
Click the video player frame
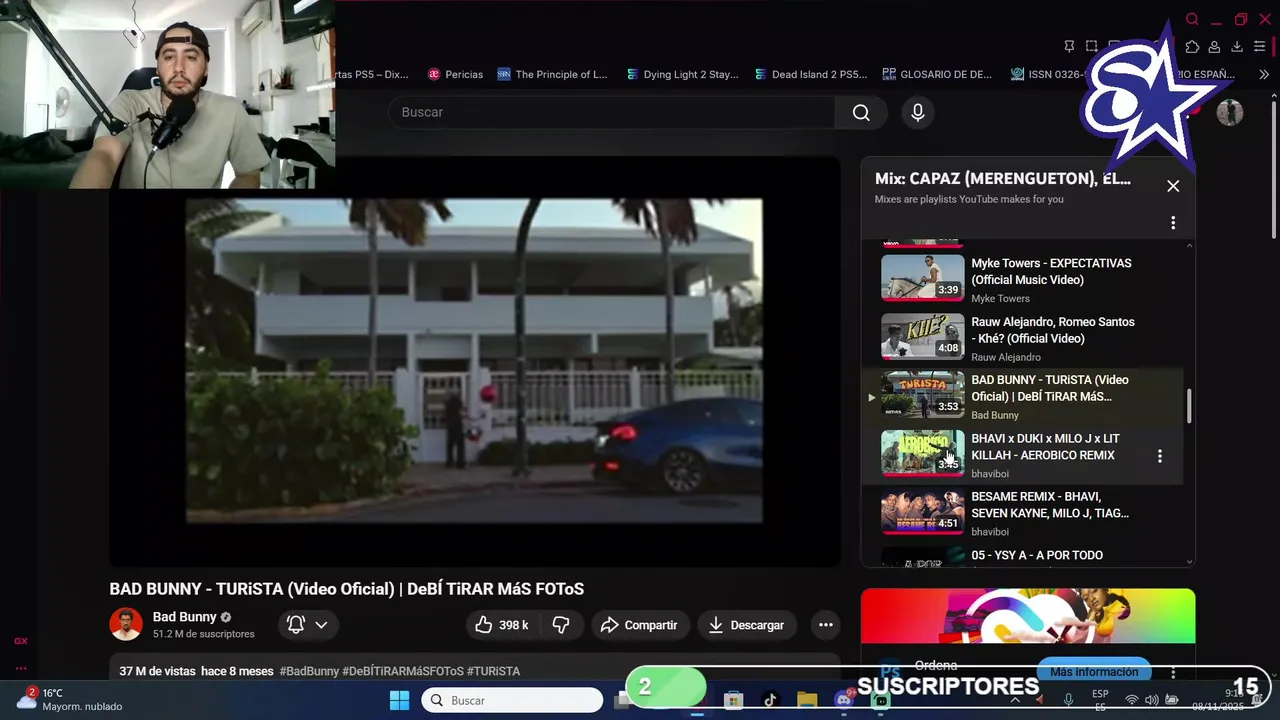click(x=474, y=361)
